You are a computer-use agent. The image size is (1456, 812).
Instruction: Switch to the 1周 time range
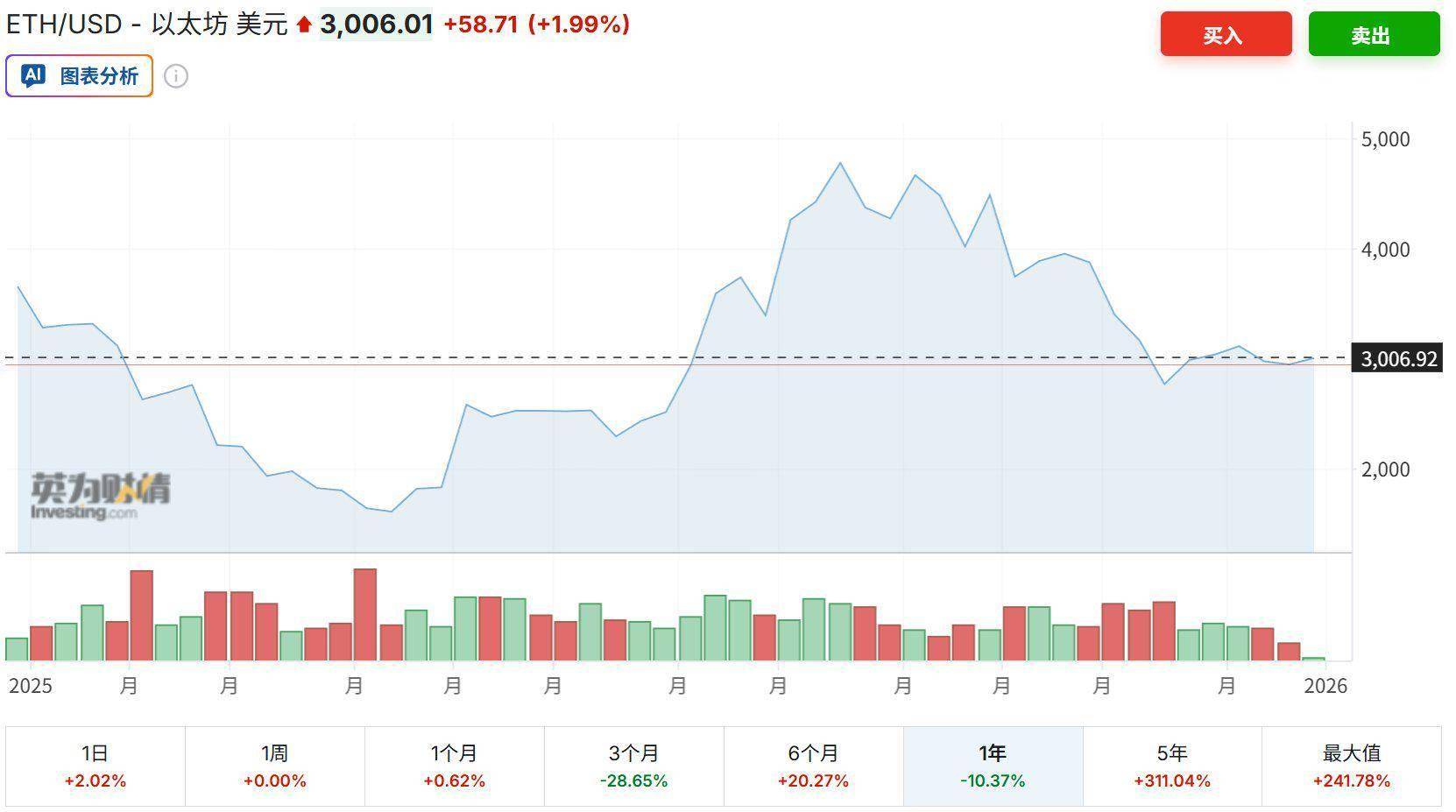point(275,766)
